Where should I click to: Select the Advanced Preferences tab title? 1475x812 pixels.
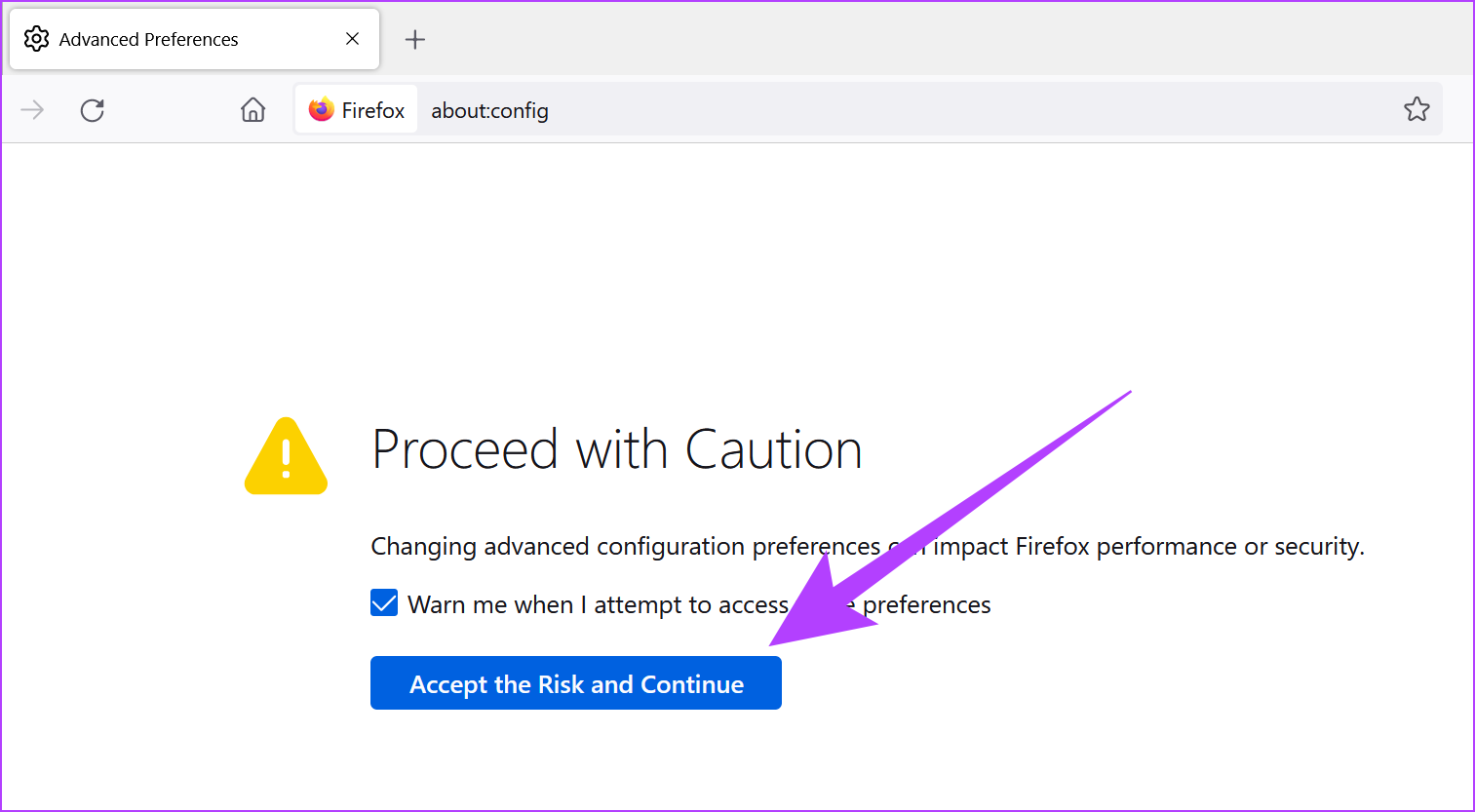coord(148,39)
